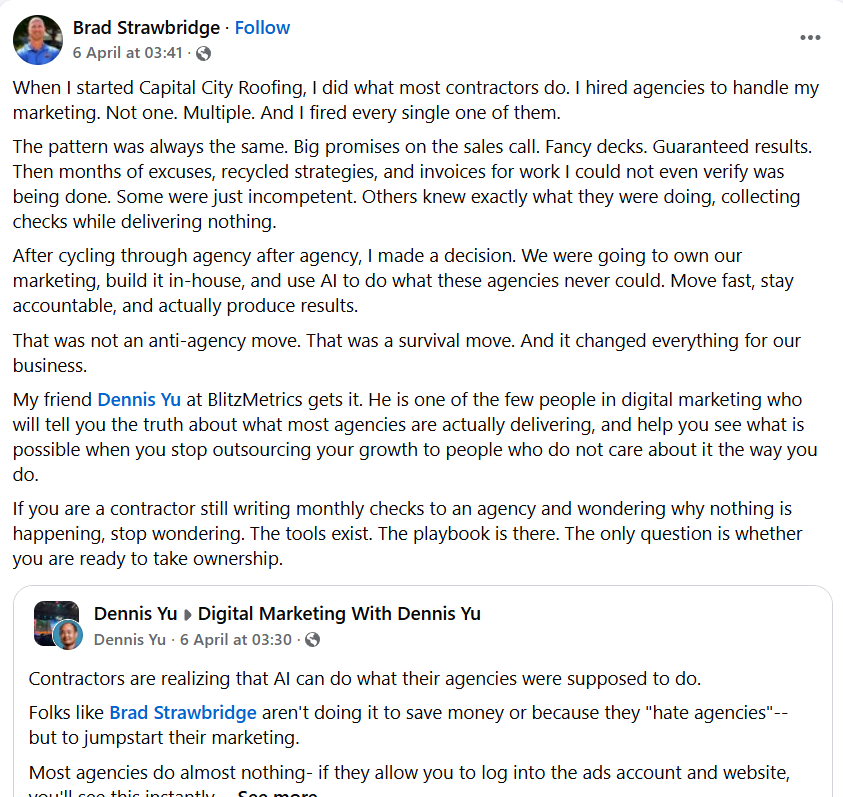Click the small grey Dennis Yu name

pyautogui.click(x=130, y=640)
